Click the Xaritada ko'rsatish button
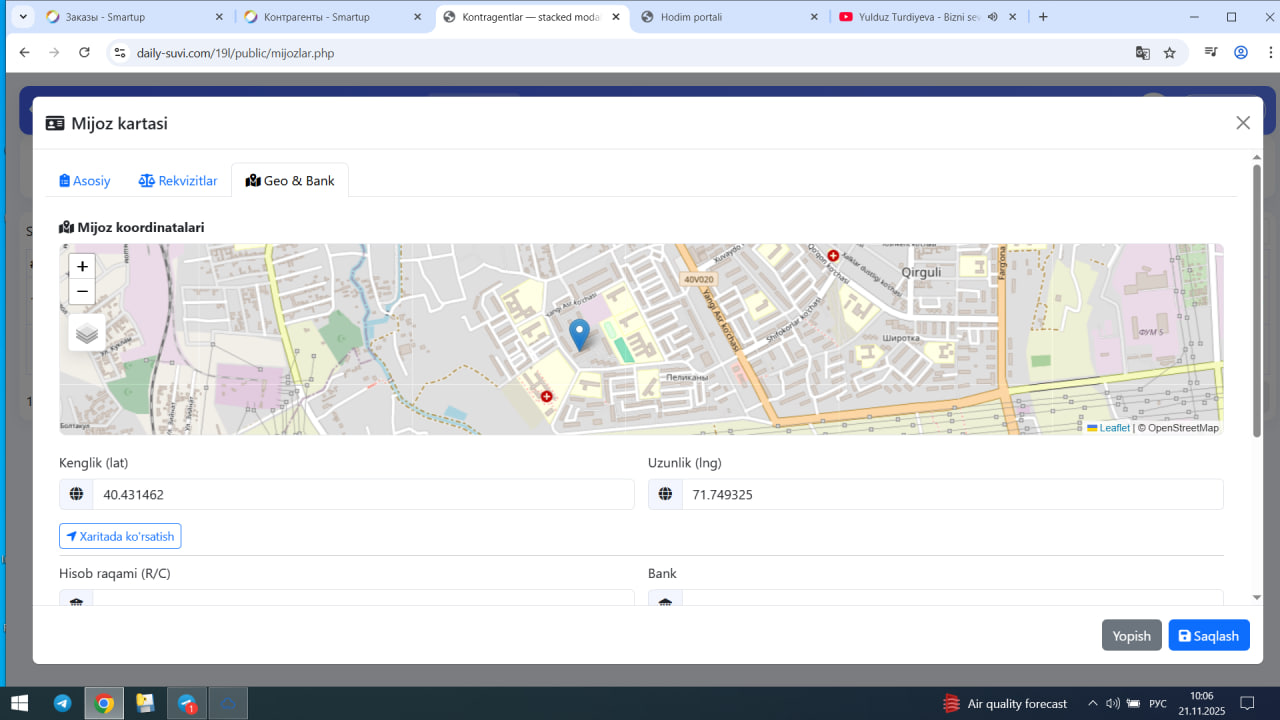Viewport: 1280px width, 720px height. tap(120, 537)
